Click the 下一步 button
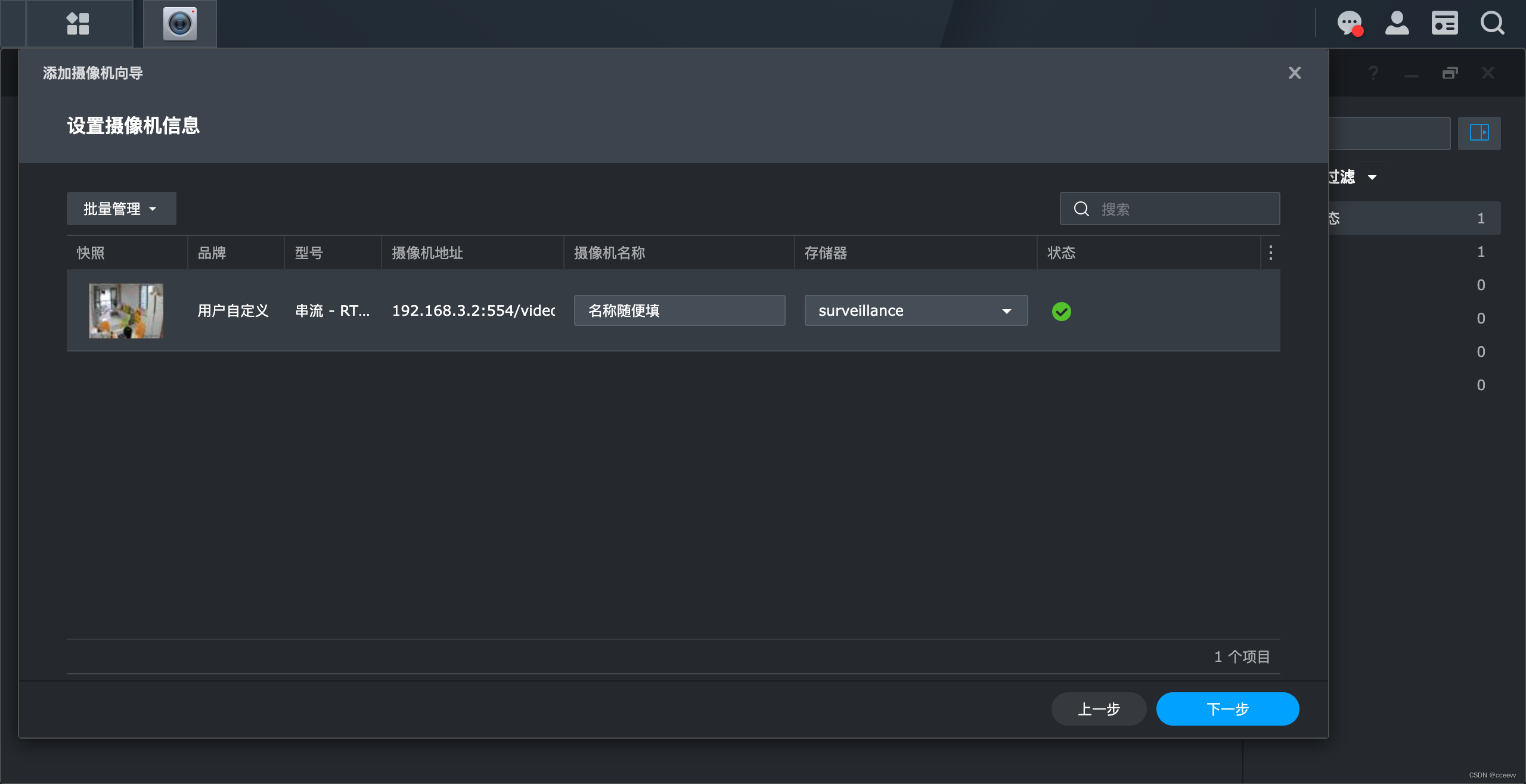 (x=1227, y=709)
